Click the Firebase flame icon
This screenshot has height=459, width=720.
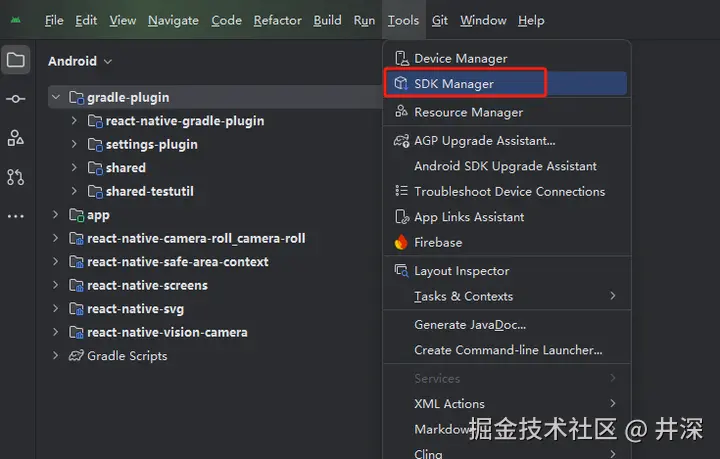click(x=401, y=242)
